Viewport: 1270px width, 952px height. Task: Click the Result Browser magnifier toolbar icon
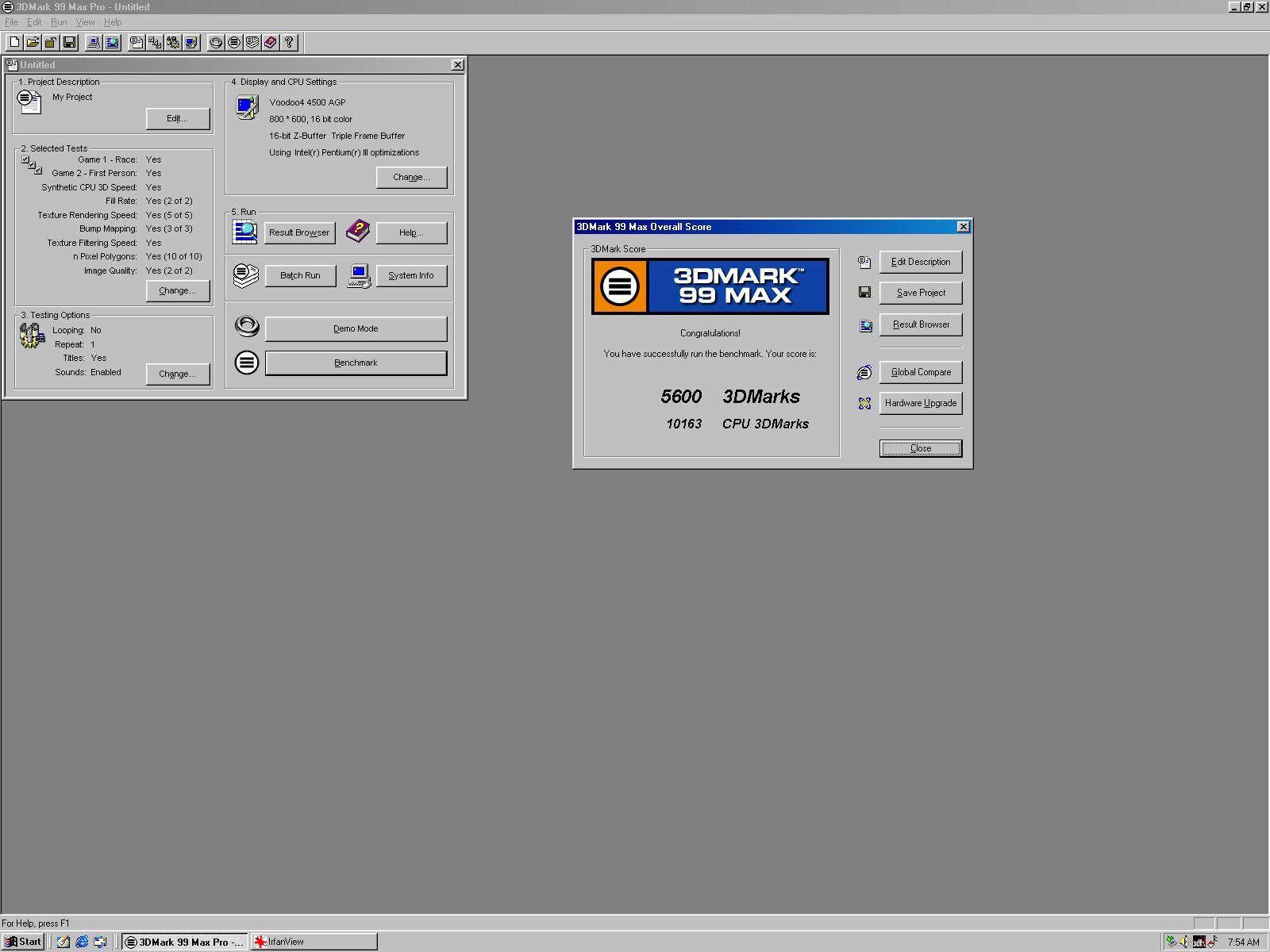click(x=112, y=42)
